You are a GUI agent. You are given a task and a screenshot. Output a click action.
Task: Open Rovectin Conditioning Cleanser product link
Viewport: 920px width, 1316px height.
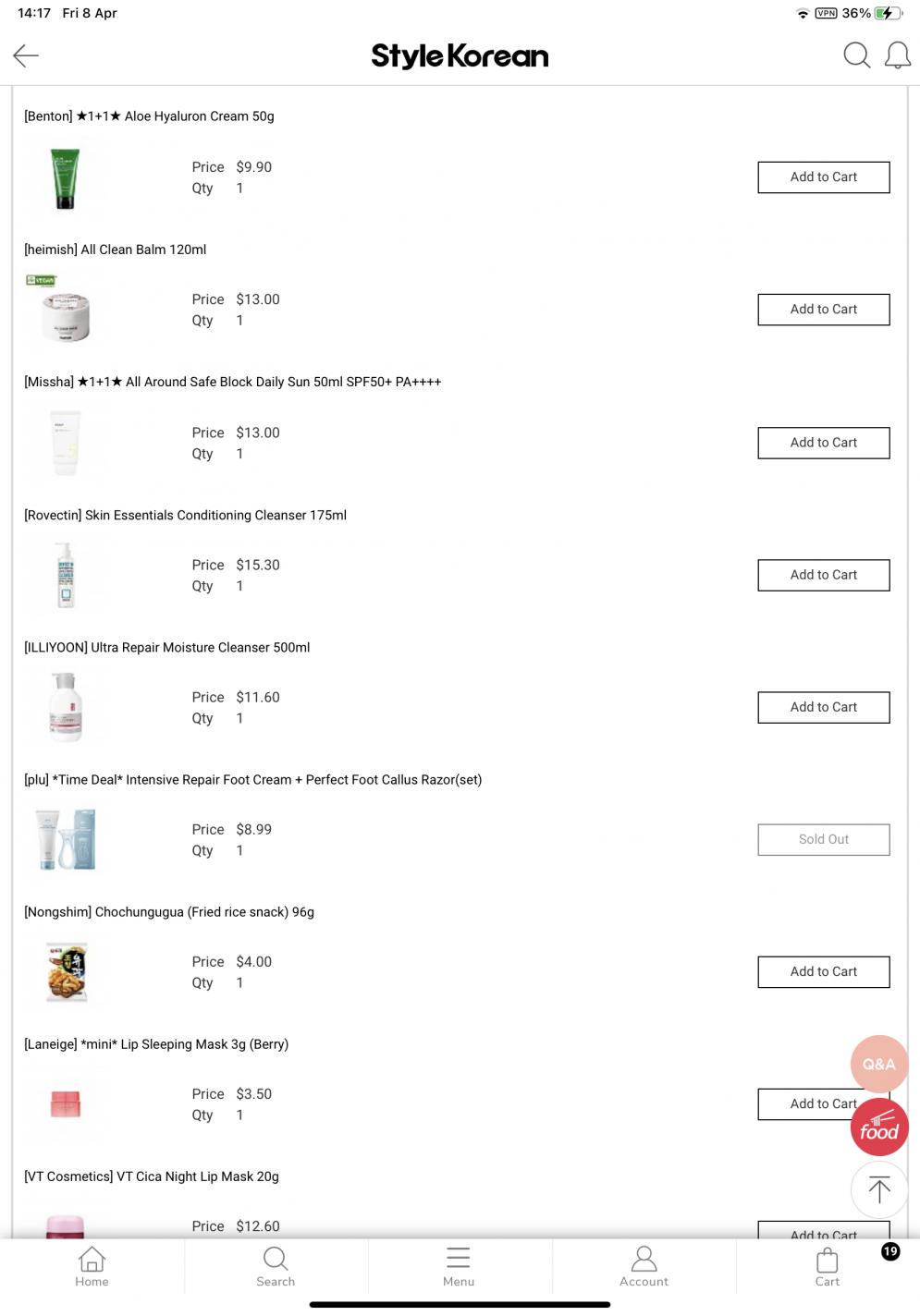click(x=185, y=516)
